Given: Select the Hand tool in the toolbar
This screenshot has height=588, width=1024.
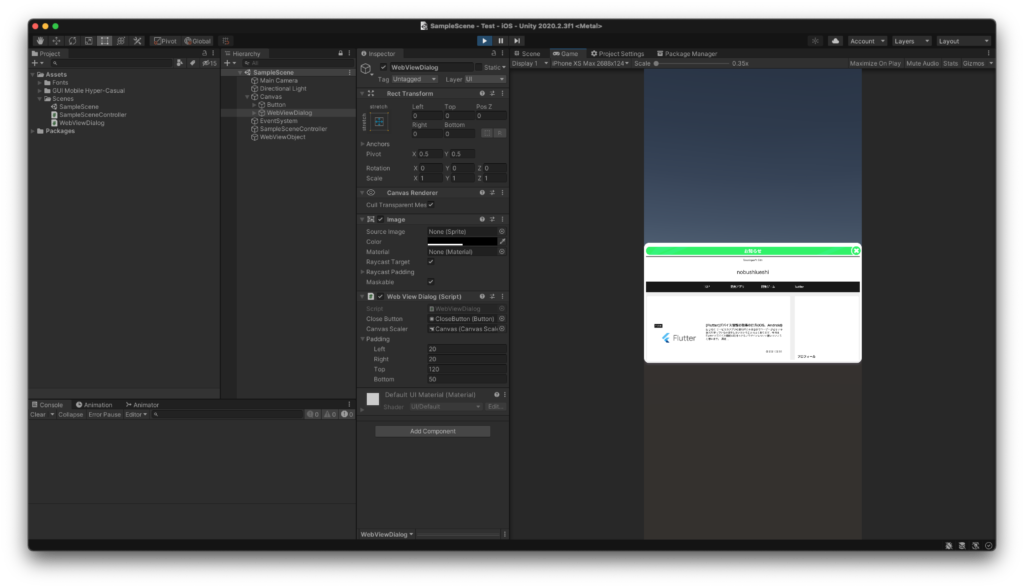Looking at the screenshot, I should (40, 41).
